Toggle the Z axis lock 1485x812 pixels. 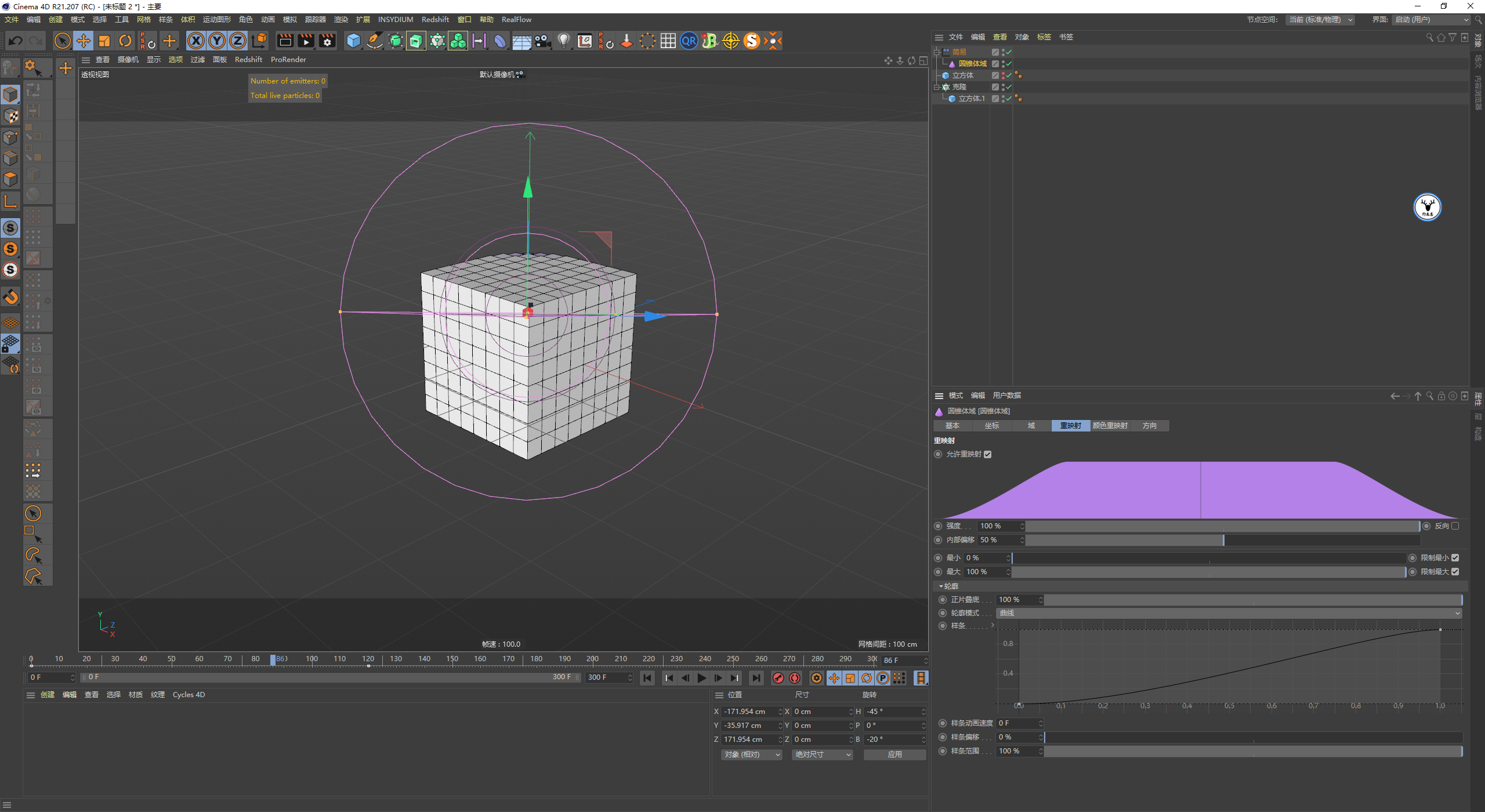tap(238, 41)
